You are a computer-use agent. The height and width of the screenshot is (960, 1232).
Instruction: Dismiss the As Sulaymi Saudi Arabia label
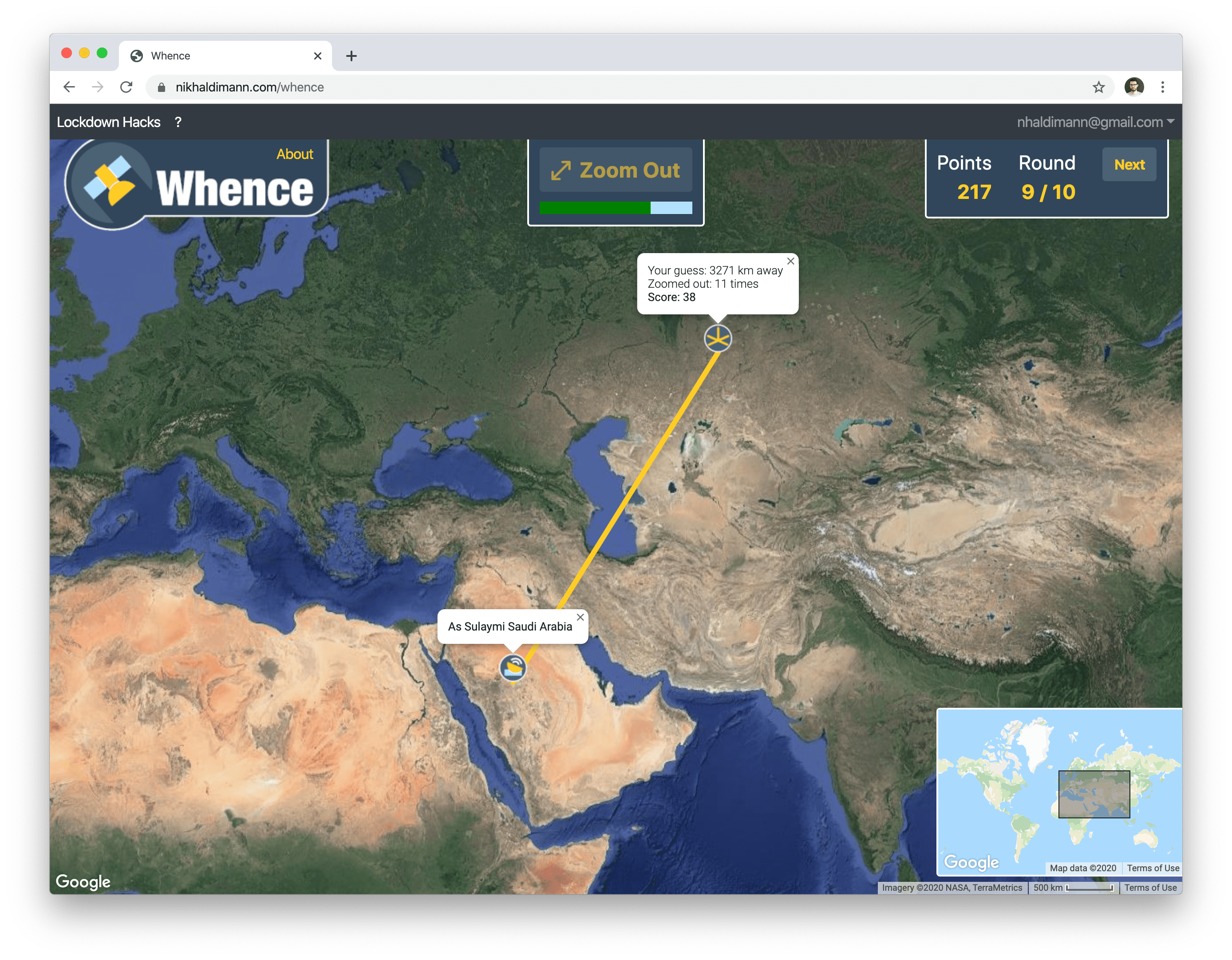[580, 617]
